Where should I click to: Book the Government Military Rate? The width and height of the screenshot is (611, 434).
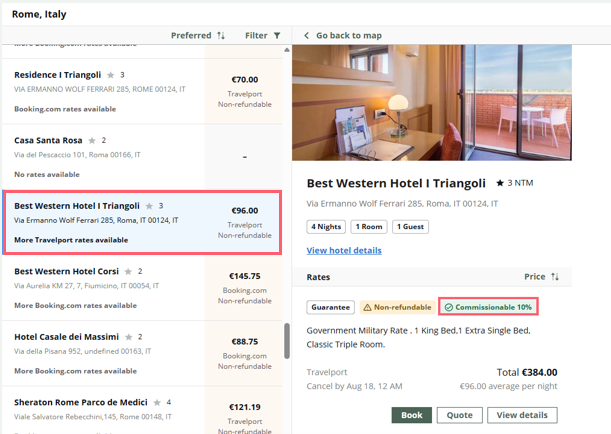click(411, 415)
